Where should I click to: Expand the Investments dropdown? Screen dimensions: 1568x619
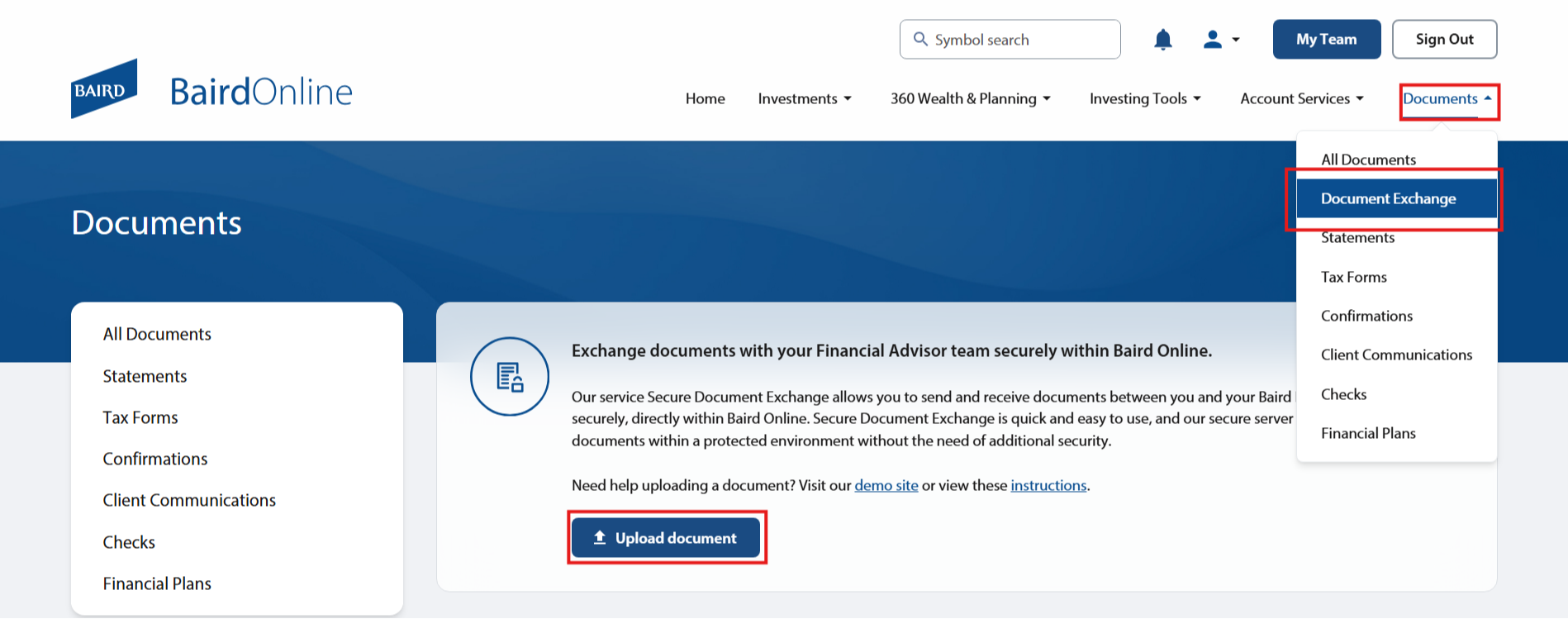805,98
